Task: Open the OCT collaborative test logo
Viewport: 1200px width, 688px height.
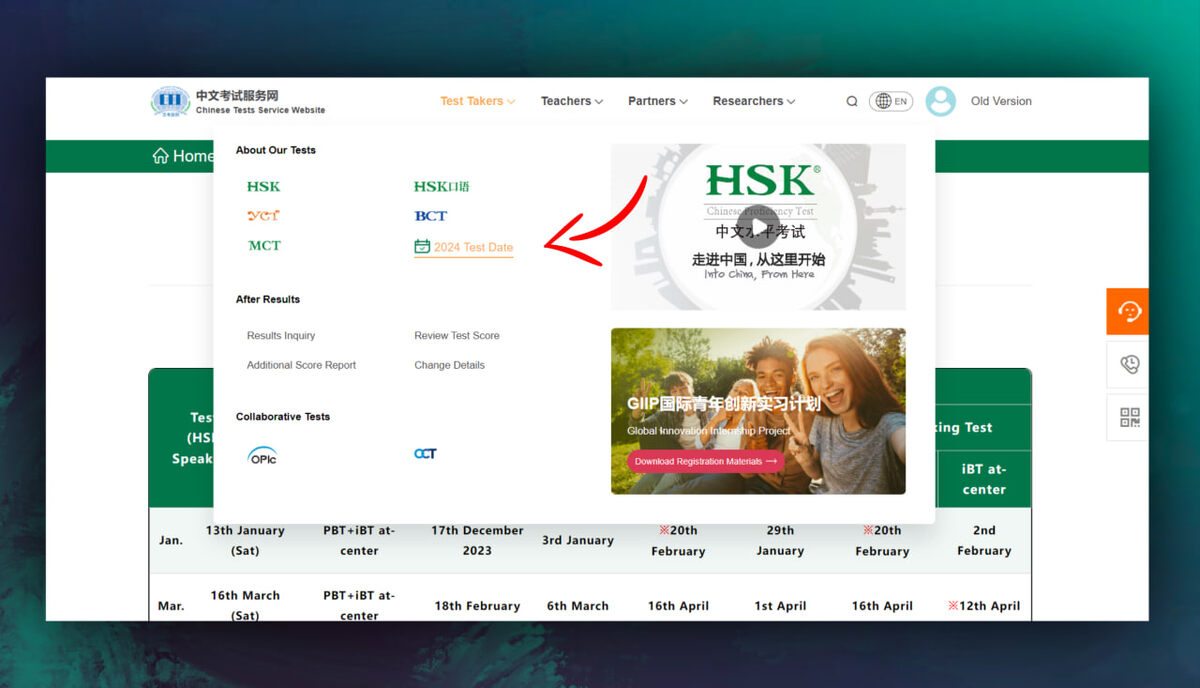Action: point(425,454)
